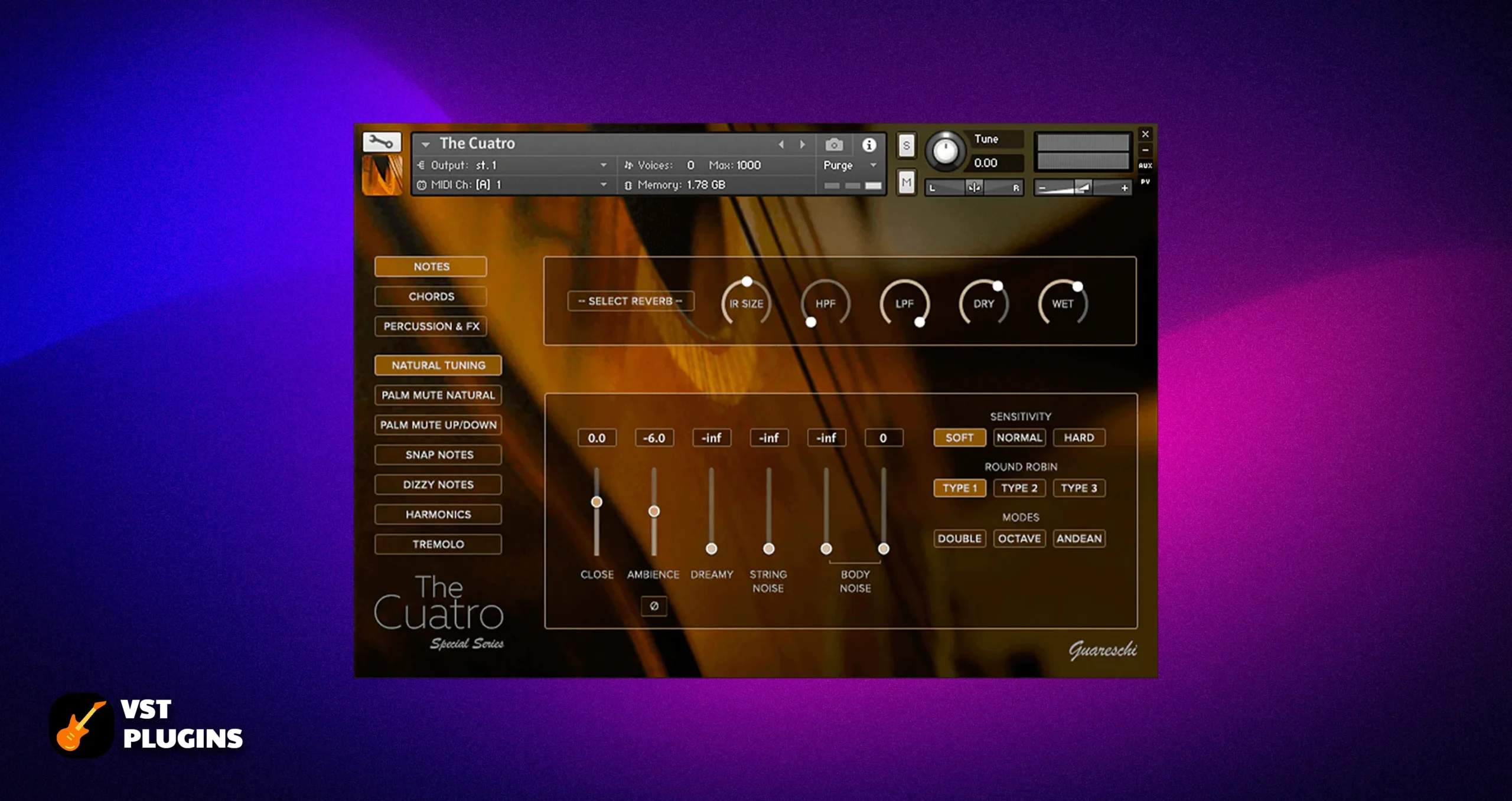Image resolution: width=1512 pixels, height=801 pixels.
Task: Select PALM MUTE UP/DOWN articulation
Action: 438,425
